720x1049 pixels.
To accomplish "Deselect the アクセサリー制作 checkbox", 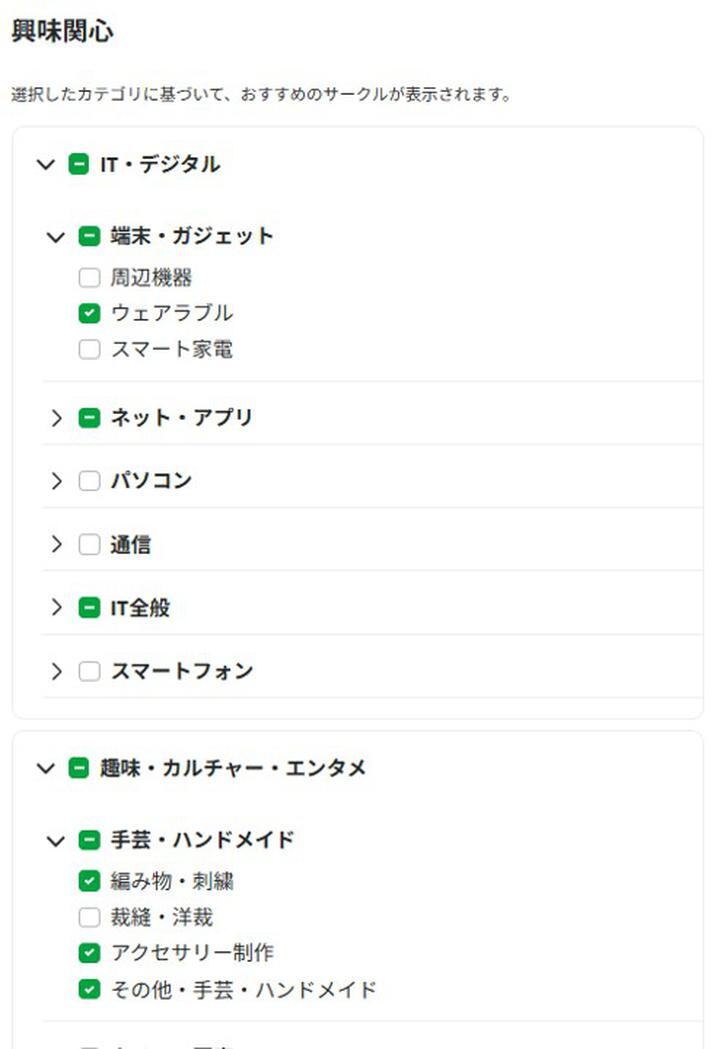I will [89, 953].
